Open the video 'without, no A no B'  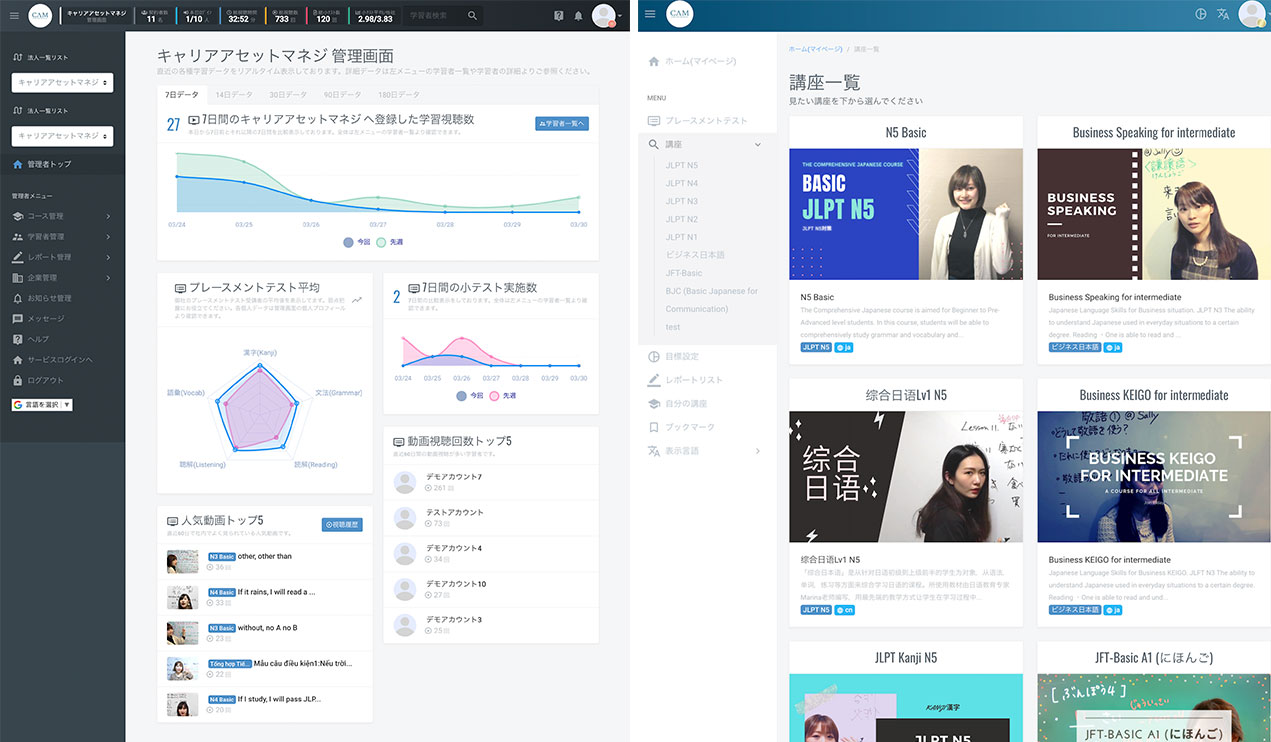(268, 628)
